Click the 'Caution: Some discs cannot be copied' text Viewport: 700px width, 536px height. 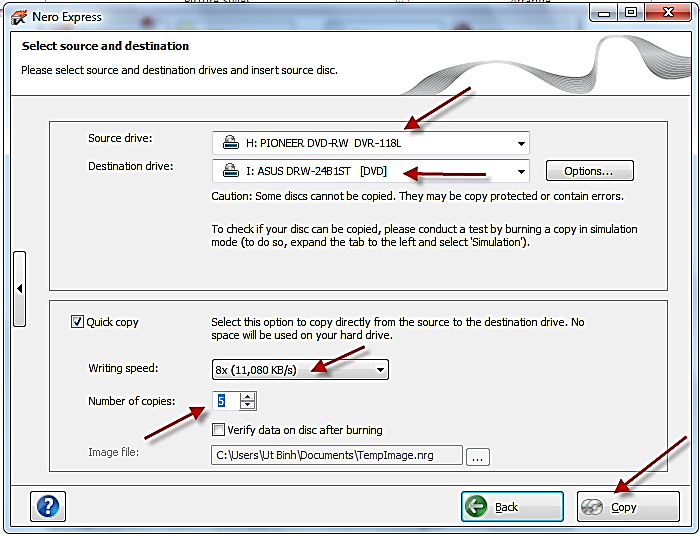(417, 196)
